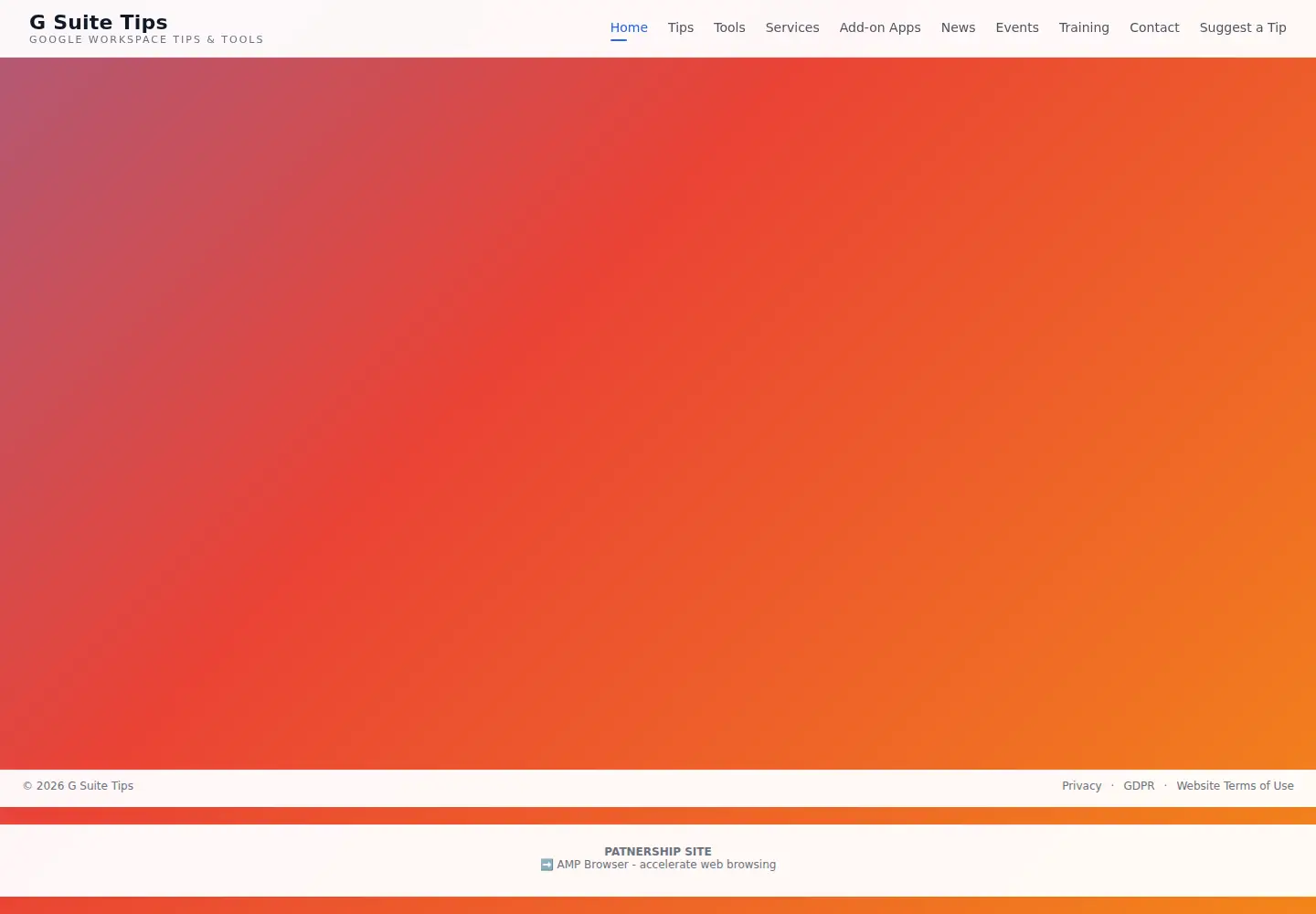View the GDPR footer link

[1139, 786]
